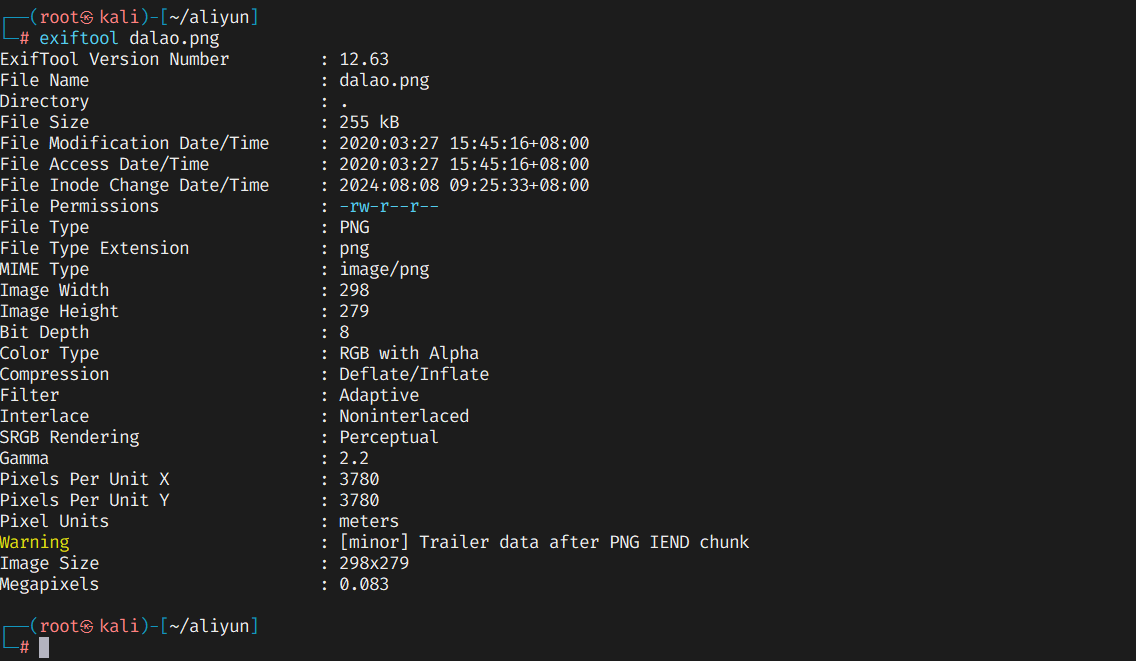Viewport: 1136px width, 661px height.
Task: Click the skull icon in bottom prompt
Action: (87, 627)
